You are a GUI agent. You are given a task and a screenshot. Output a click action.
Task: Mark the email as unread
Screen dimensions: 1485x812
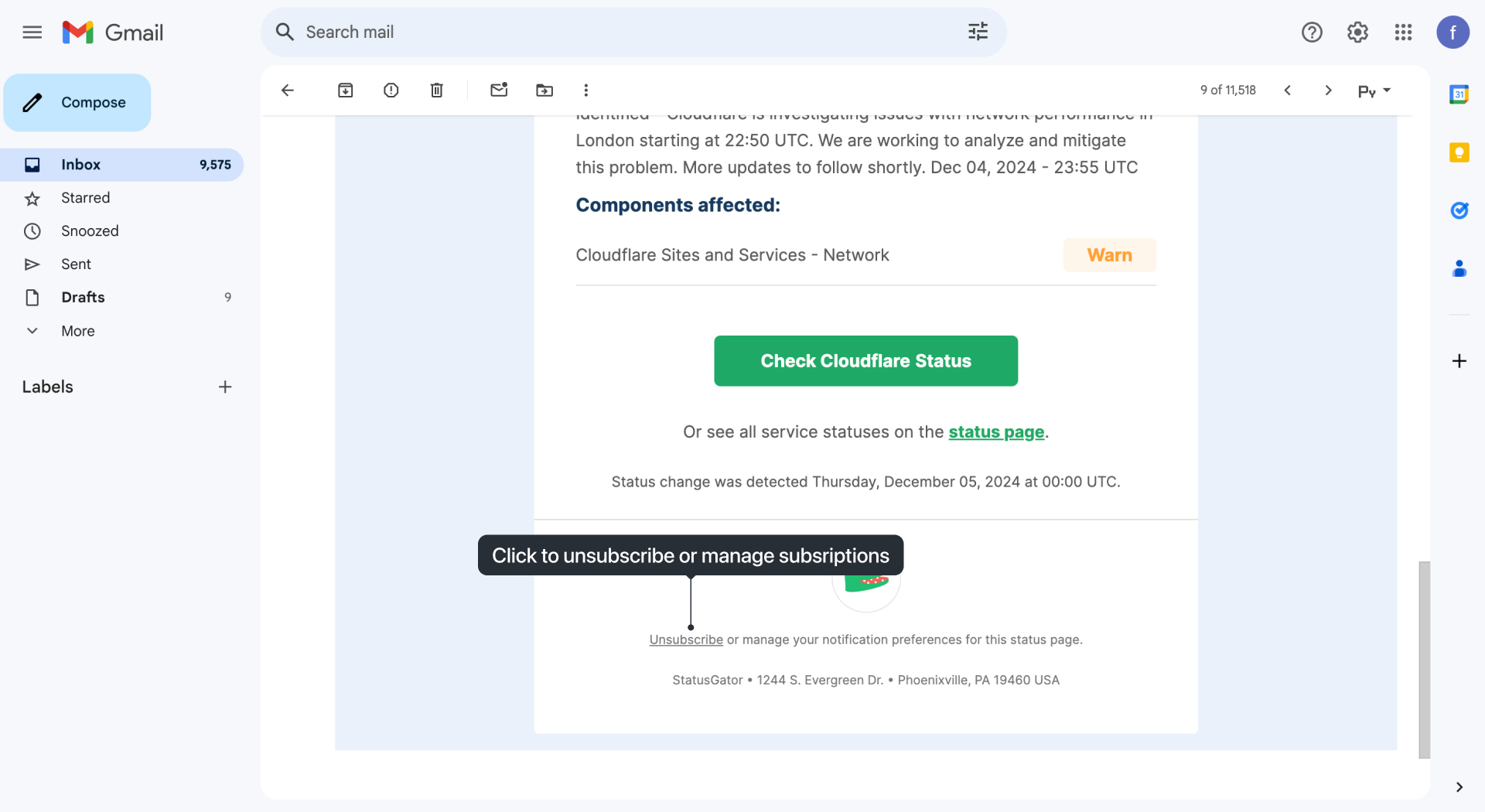coord(499,90)
